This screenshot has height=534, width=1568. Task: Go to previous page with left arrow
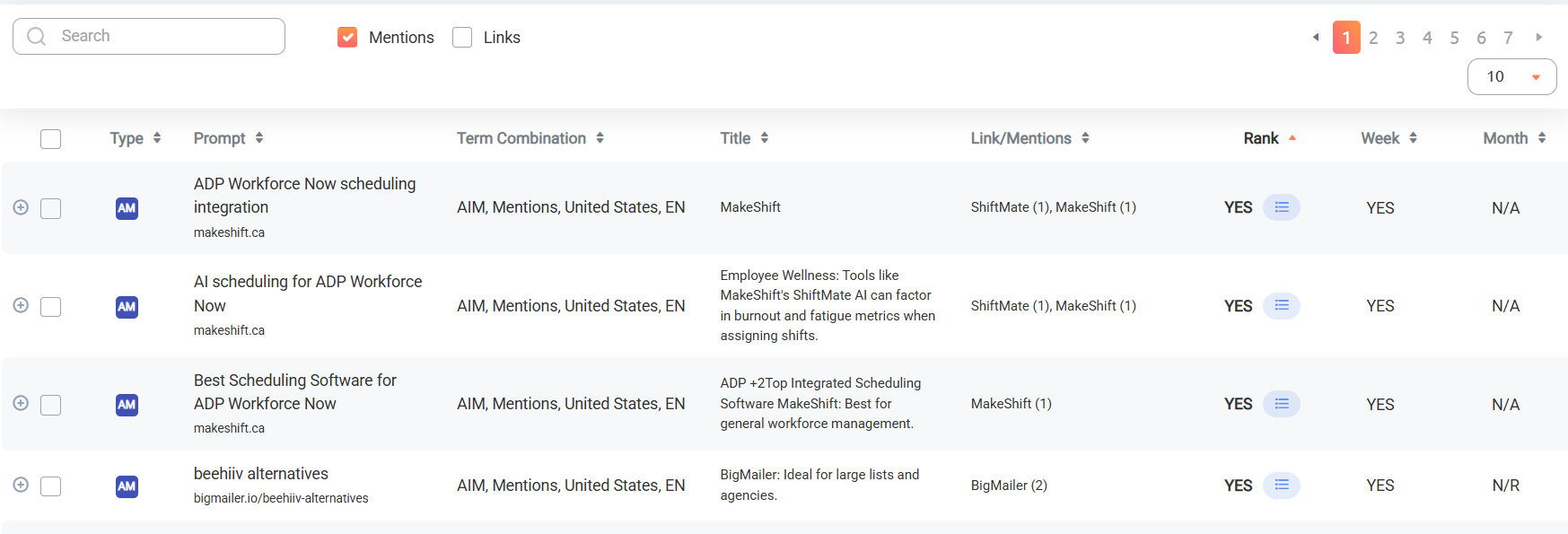coord(1316,38)
